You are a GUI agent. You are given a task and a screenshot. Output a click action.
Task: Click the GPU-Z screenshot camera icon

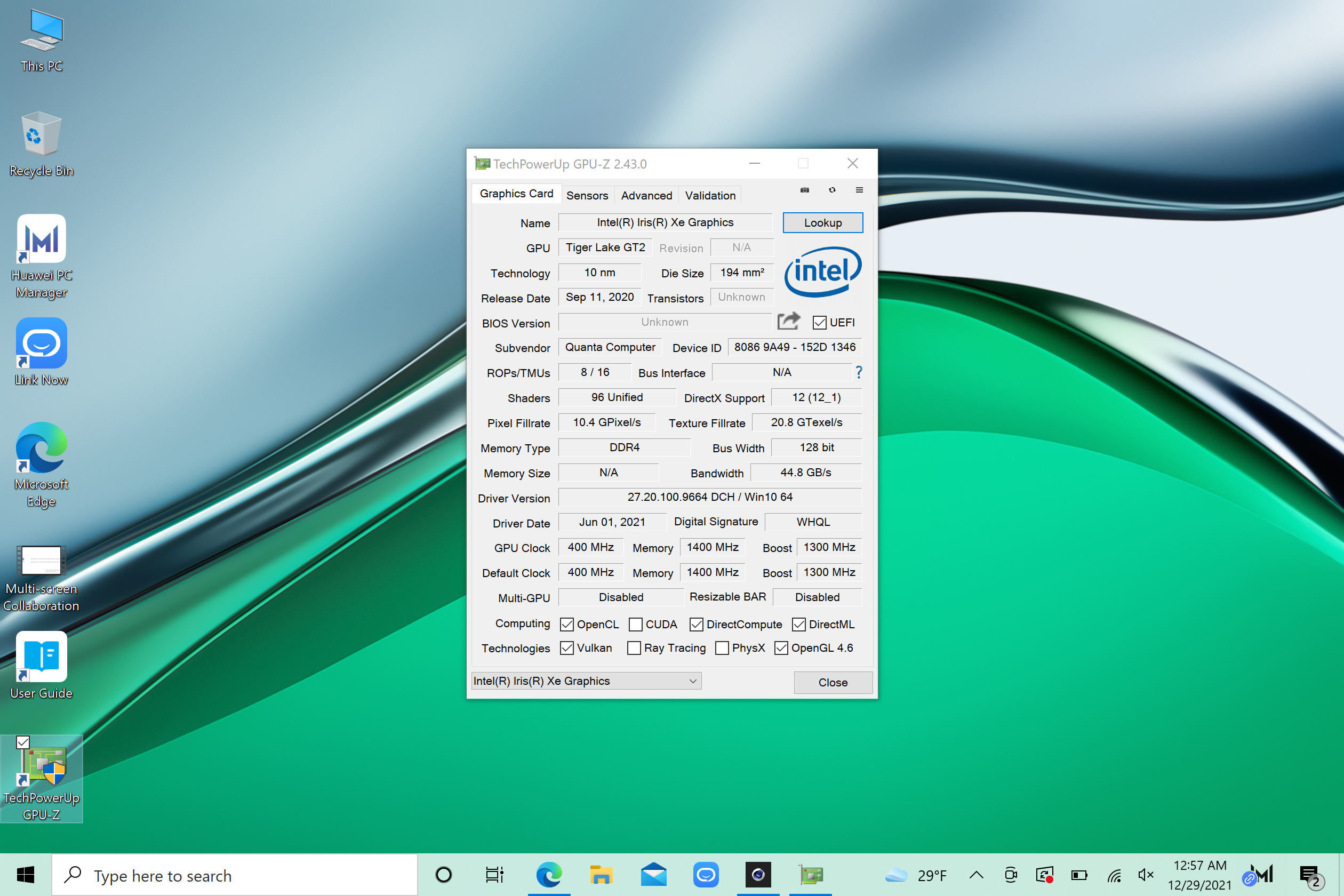(805, 190)
